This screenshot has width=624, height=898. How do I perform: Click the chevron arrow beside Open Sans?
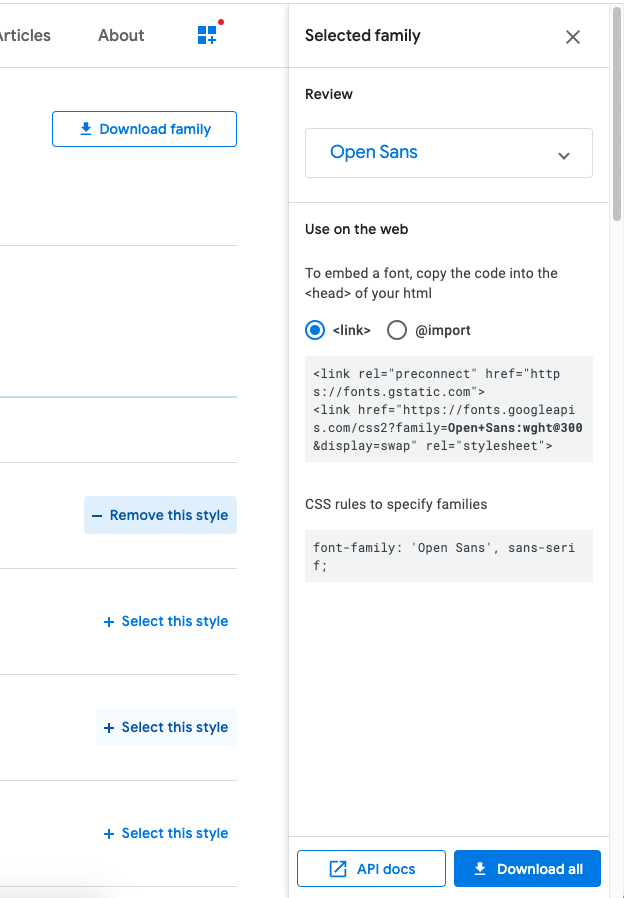point(564,155)
